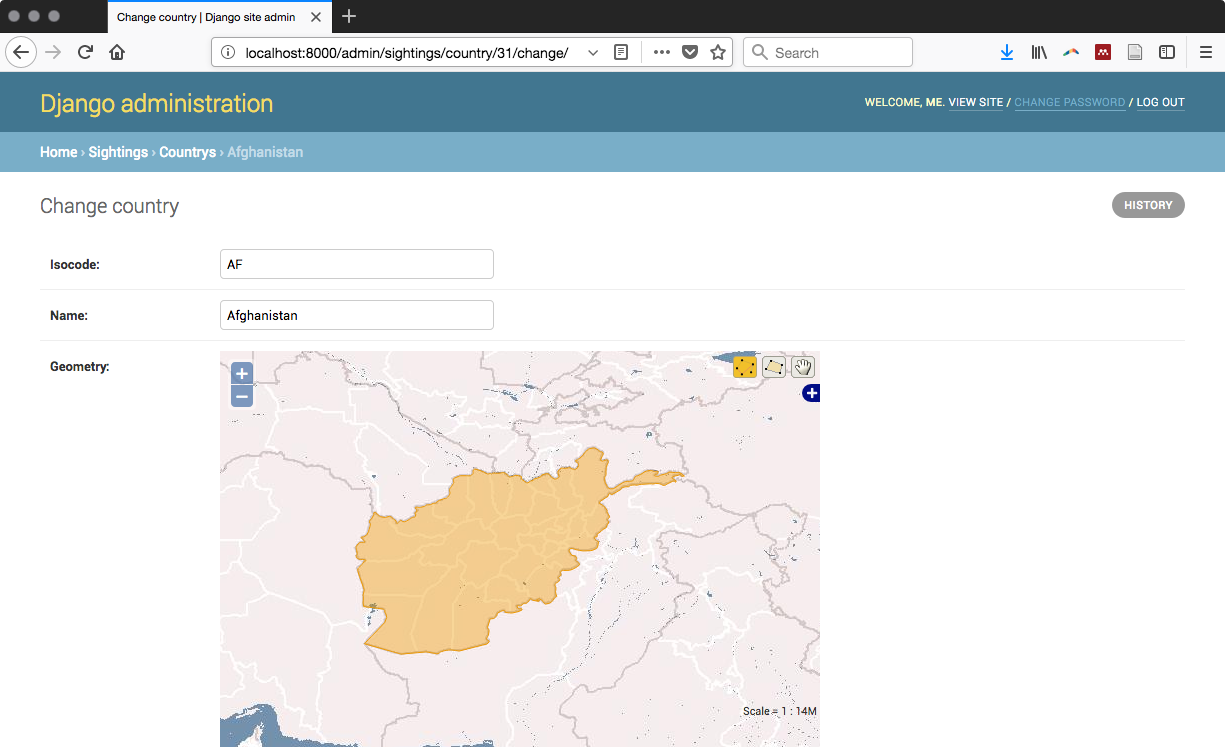Open the address bar history dropdown
This screenshot has height=747, width=1225.
pos(593,53)
